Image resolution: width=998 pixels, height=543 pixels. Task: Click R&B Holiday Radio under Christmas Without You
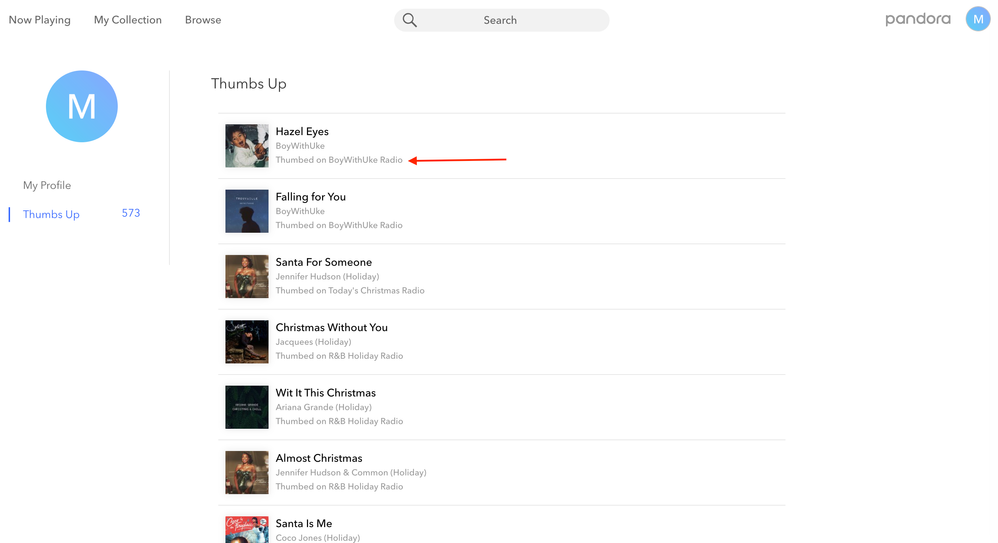[365, 356]
